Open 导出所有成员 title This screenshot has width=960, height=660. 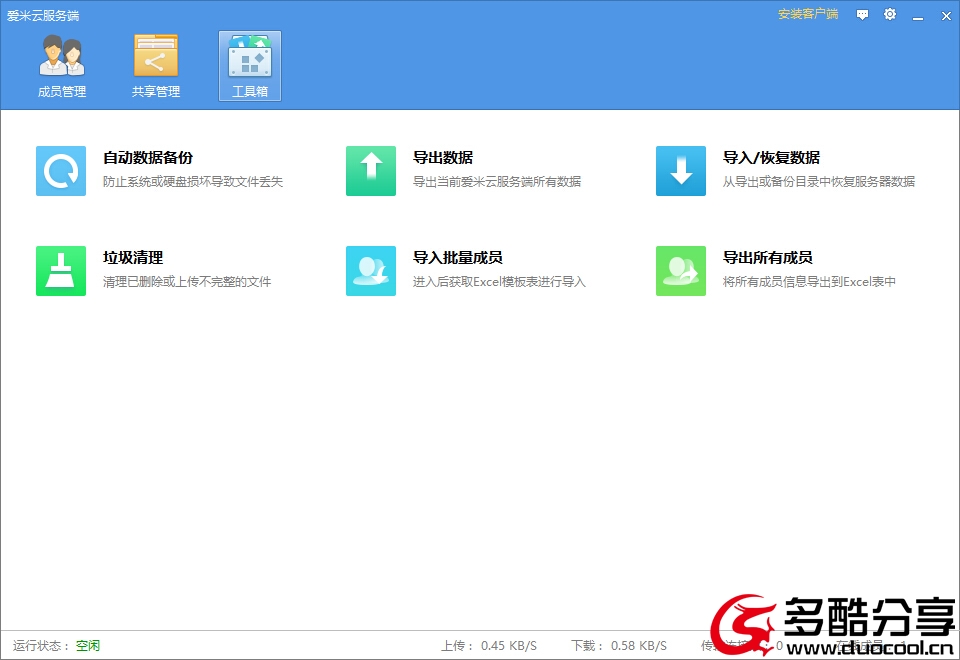[768, 258]
